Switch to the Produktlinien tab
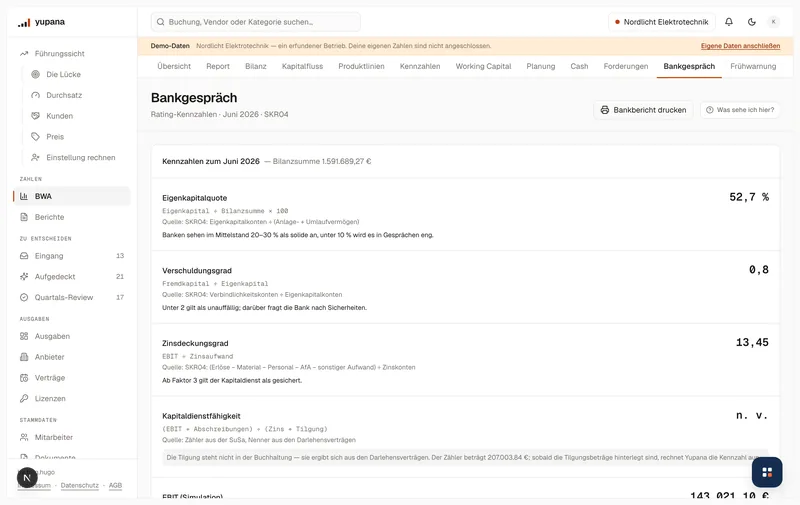This screenshot has height=505, width=800. click(361, 66)
